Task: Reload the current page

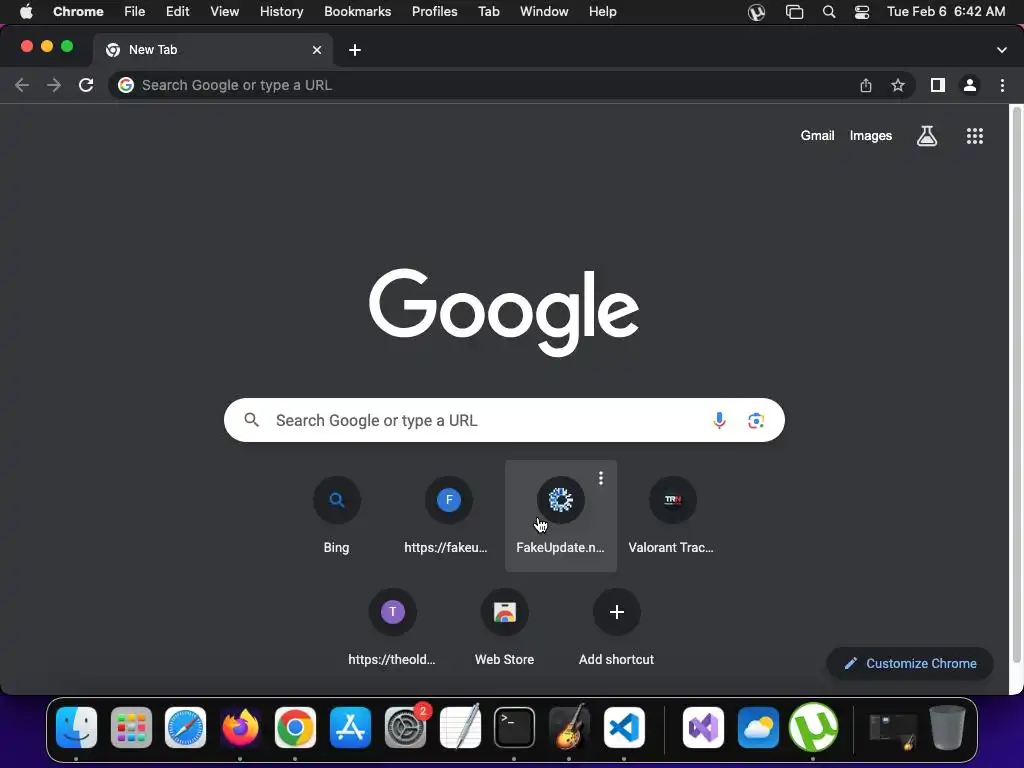Action: pos(86,86)
